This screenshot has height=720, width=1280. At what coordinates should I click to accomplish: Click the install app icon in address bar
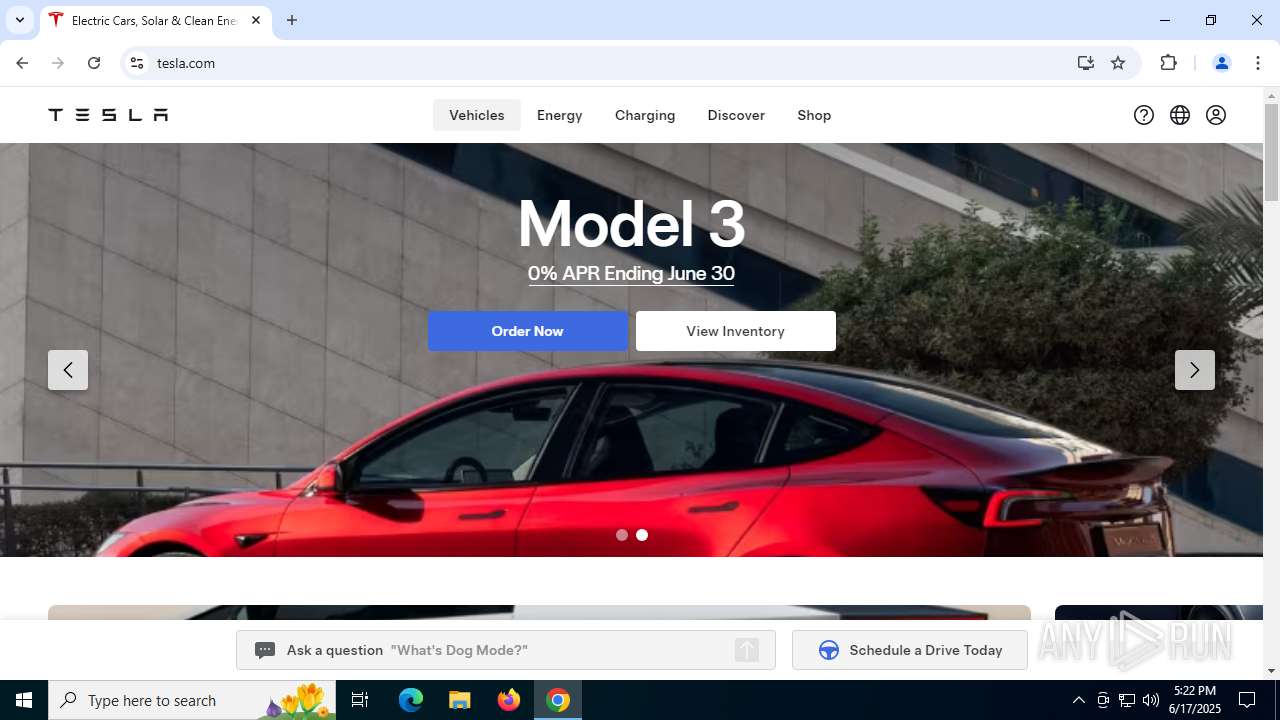tap(1086, 63)
